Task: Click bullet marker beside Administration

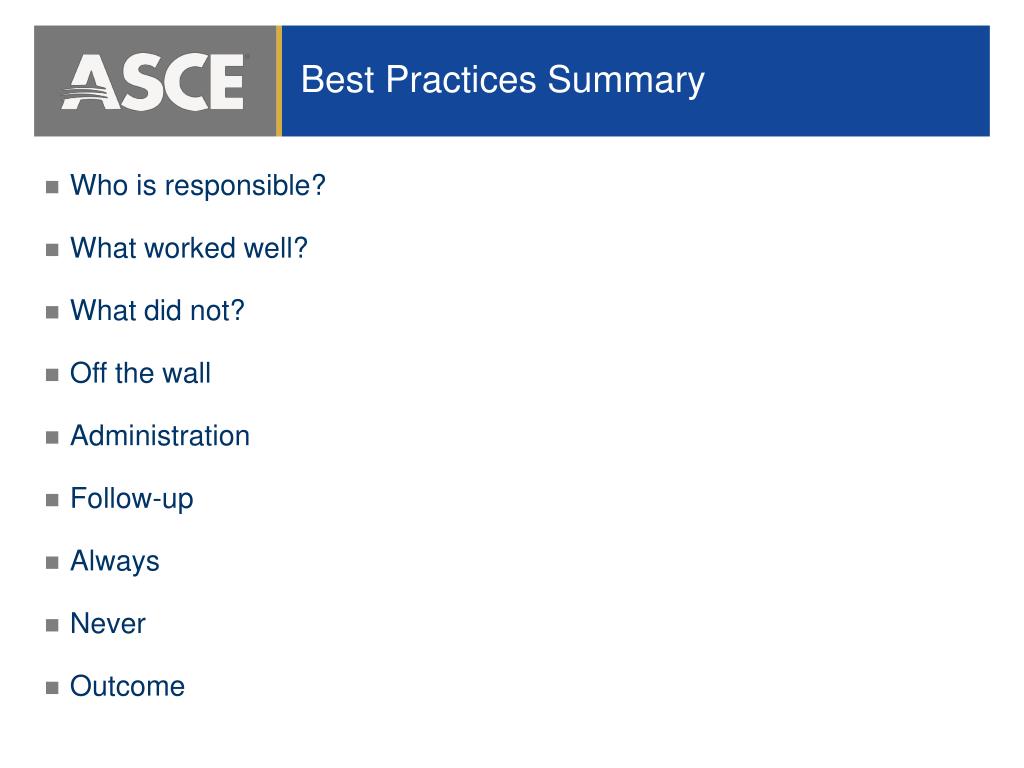Action: pyautogui.click(x=52, y=438)
